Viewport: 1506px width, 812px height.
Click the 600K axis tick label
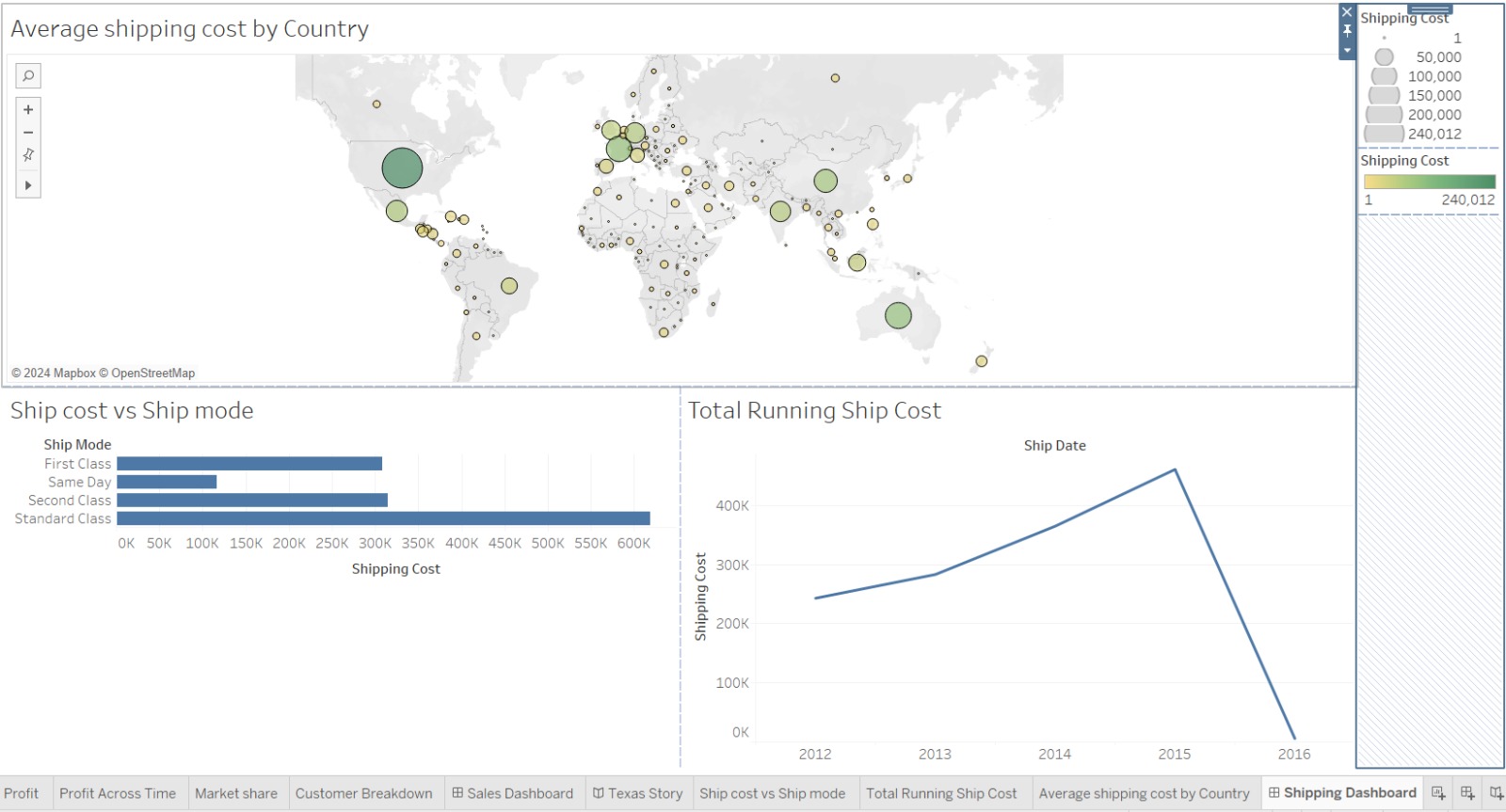[633, 543]
